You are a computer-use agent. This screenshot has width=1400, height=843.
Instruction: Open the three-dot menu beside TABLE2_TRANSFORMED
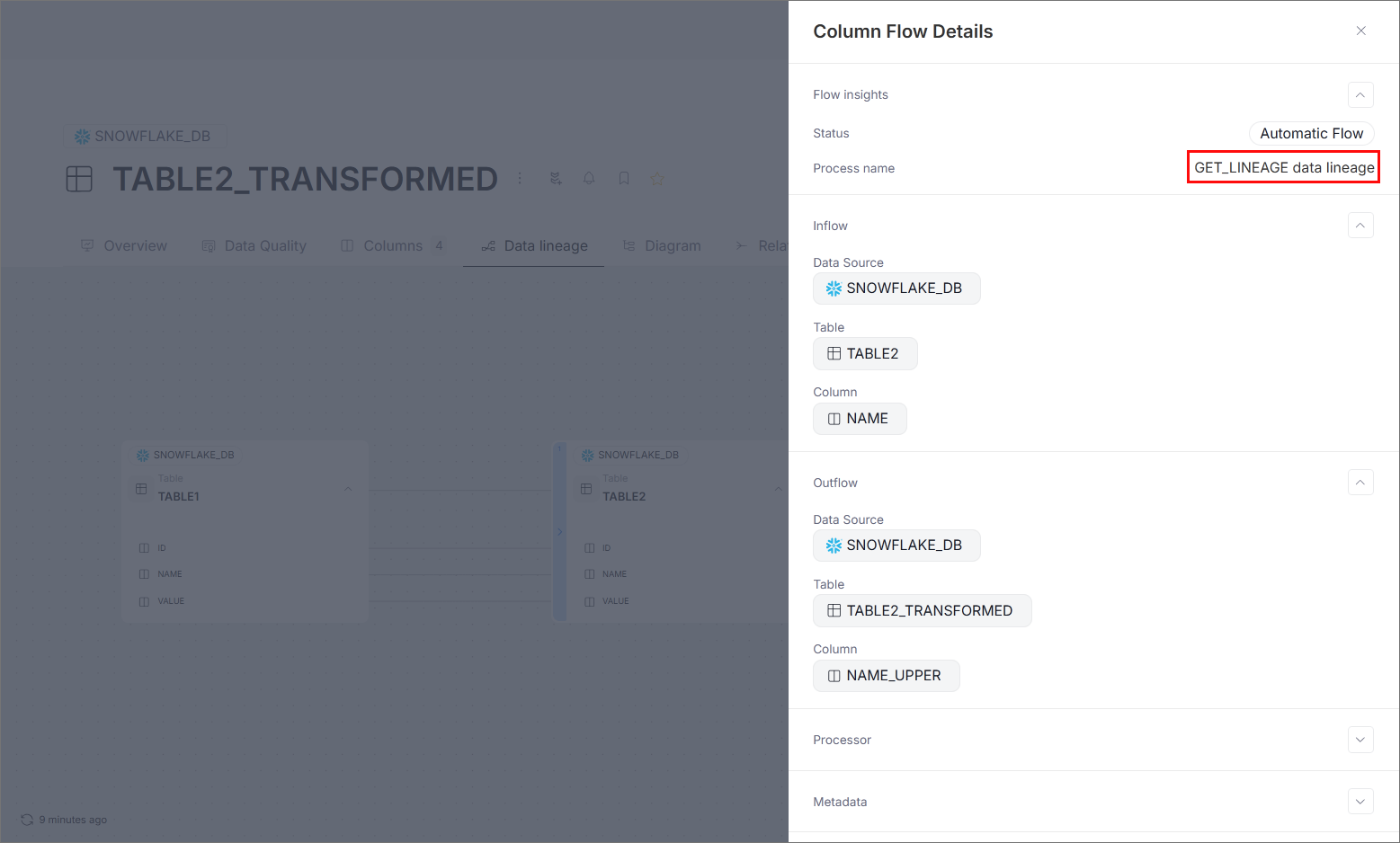[520, 178]
